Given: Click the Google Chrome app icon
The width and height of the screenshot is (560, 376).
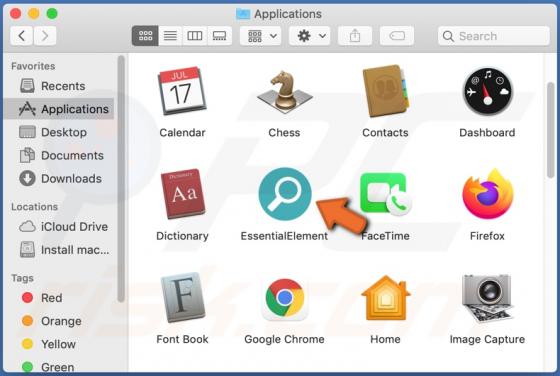Looking at the screenshot, I should tap(285, 298).
